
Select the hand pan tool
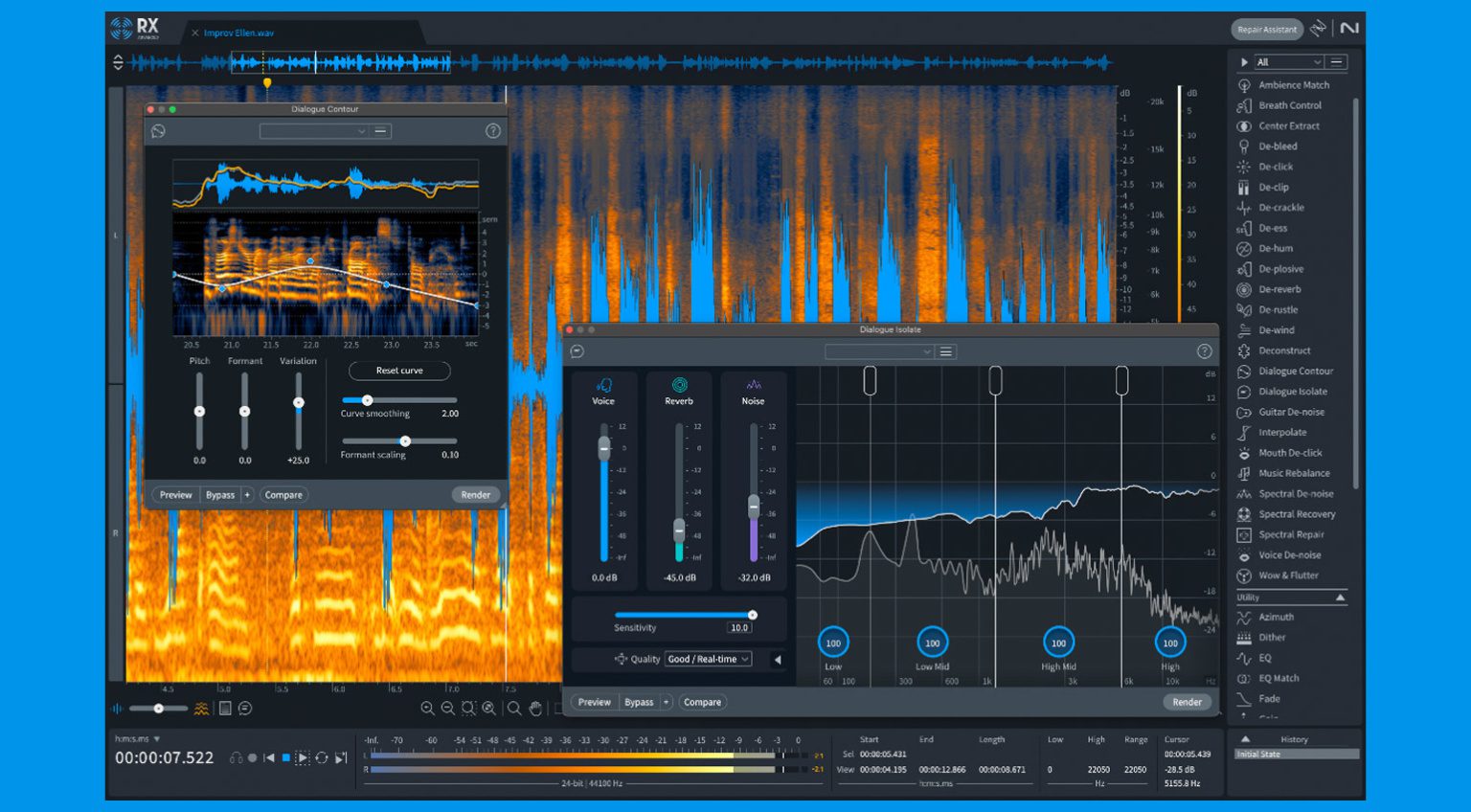pyautogui.click(x=536, y=710)
